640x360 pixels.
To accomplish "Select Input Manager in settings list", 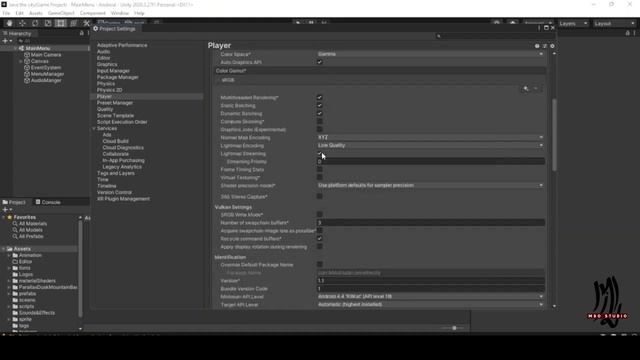I will pos(113,71).
